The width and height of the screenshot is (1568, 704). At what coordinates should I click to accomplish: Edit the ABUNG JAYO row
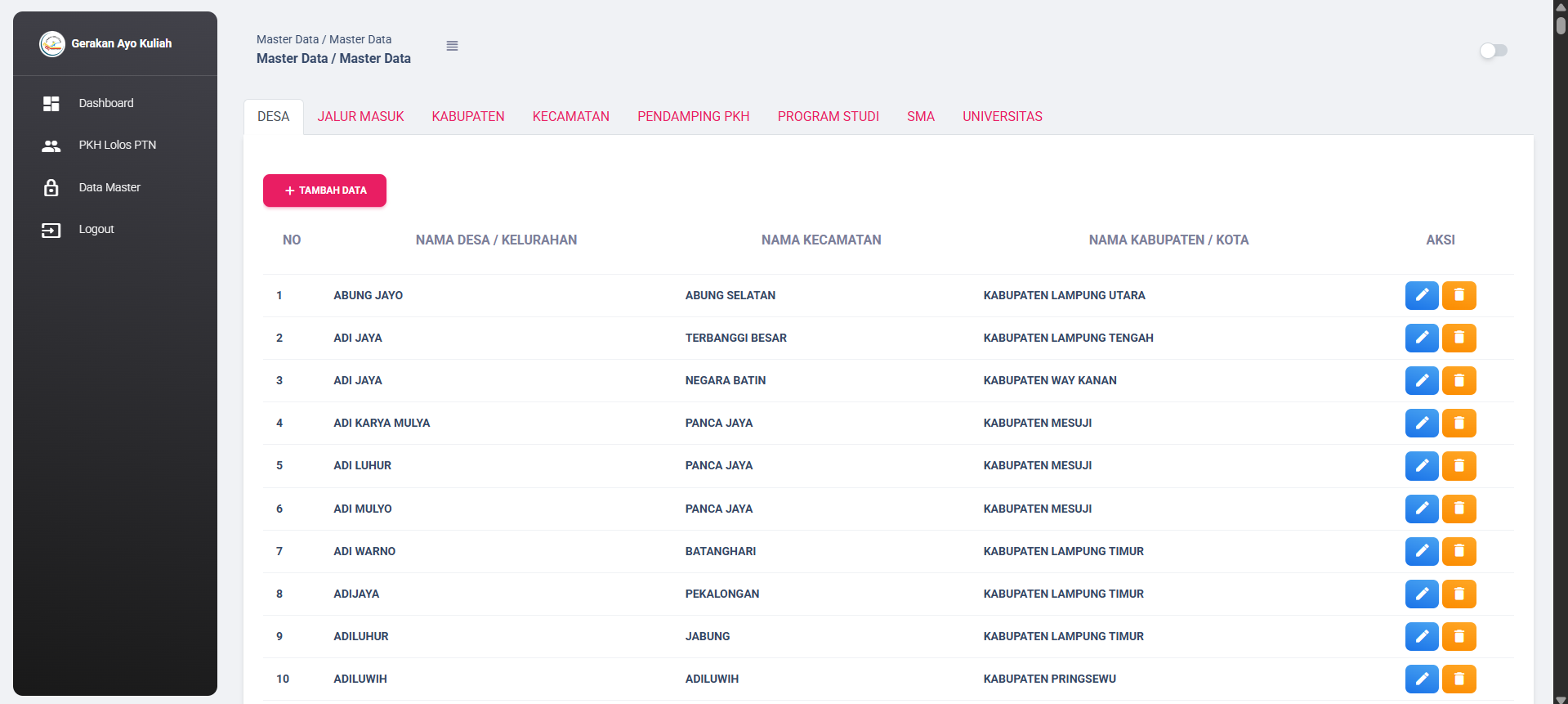click(1422, 295)
